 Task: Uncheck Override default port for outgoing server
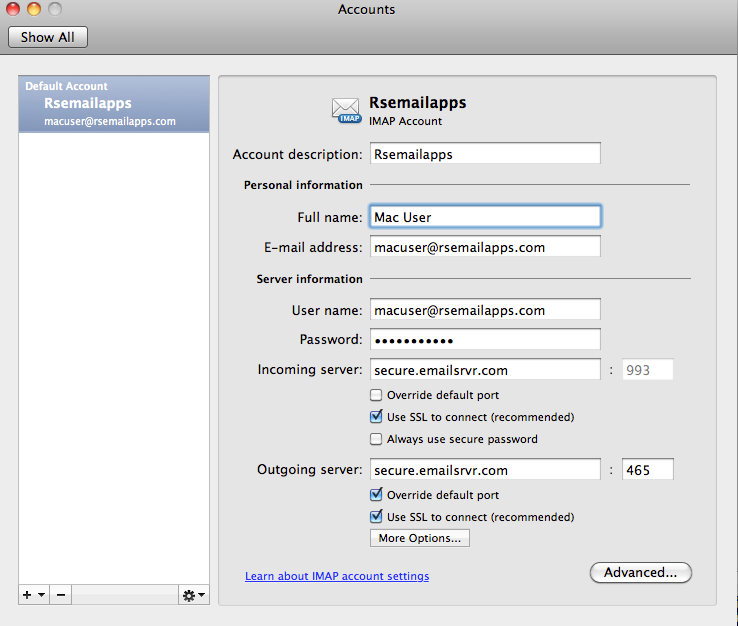[376, 495]
